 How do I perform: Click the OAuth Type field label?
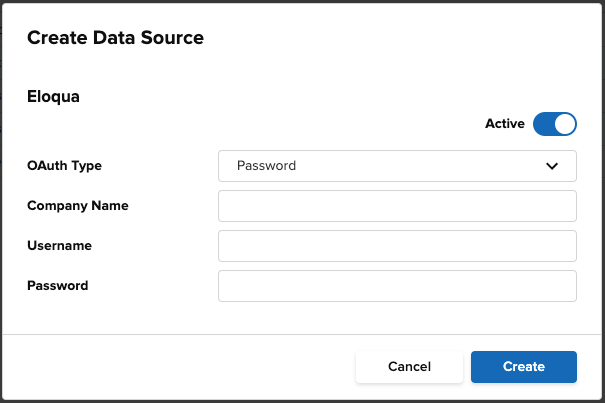point(64,166)
